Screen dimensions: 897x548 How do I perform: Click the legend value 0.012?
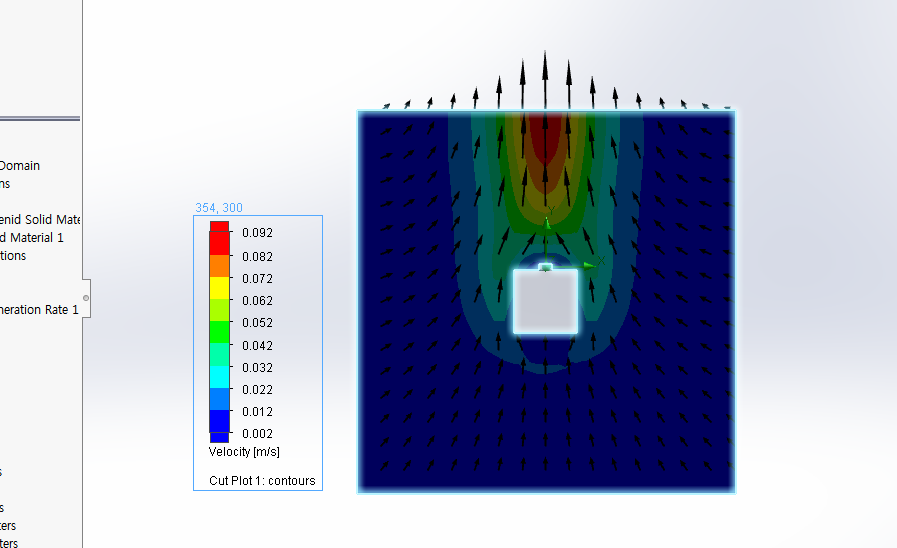pos(257,412)
